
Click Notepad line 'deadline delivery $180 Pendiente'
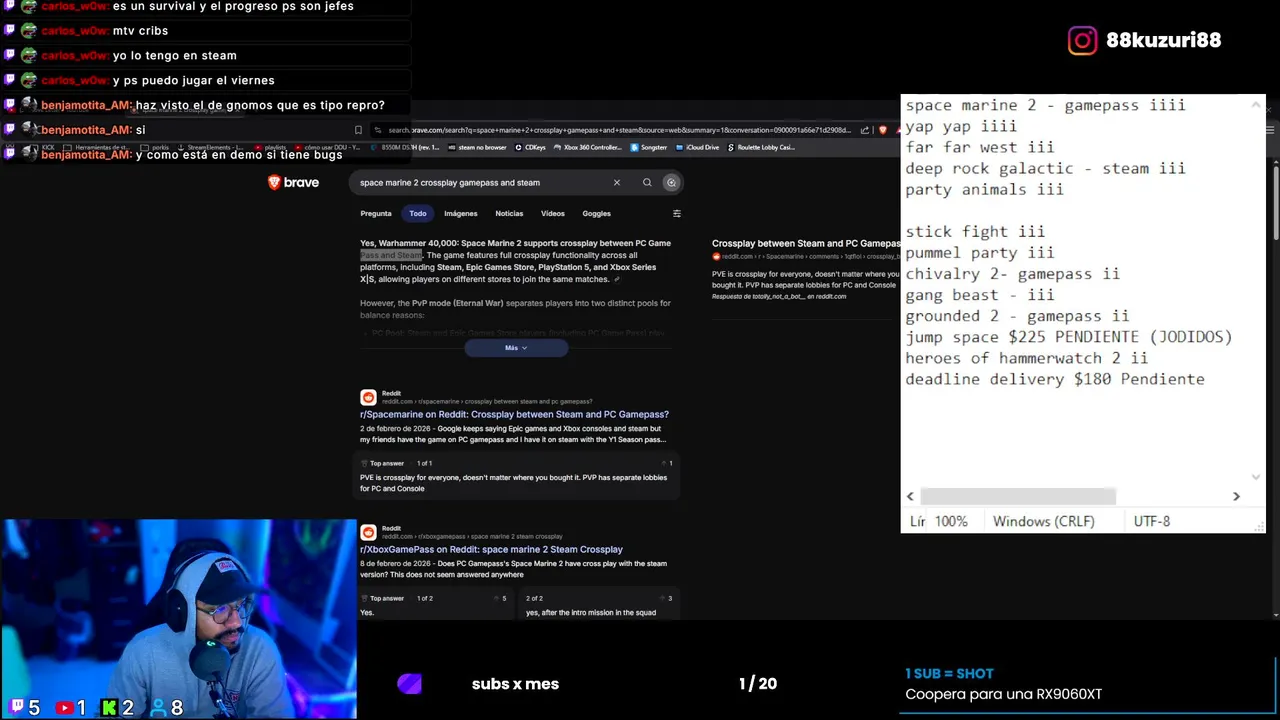[x=1054, y=378]
